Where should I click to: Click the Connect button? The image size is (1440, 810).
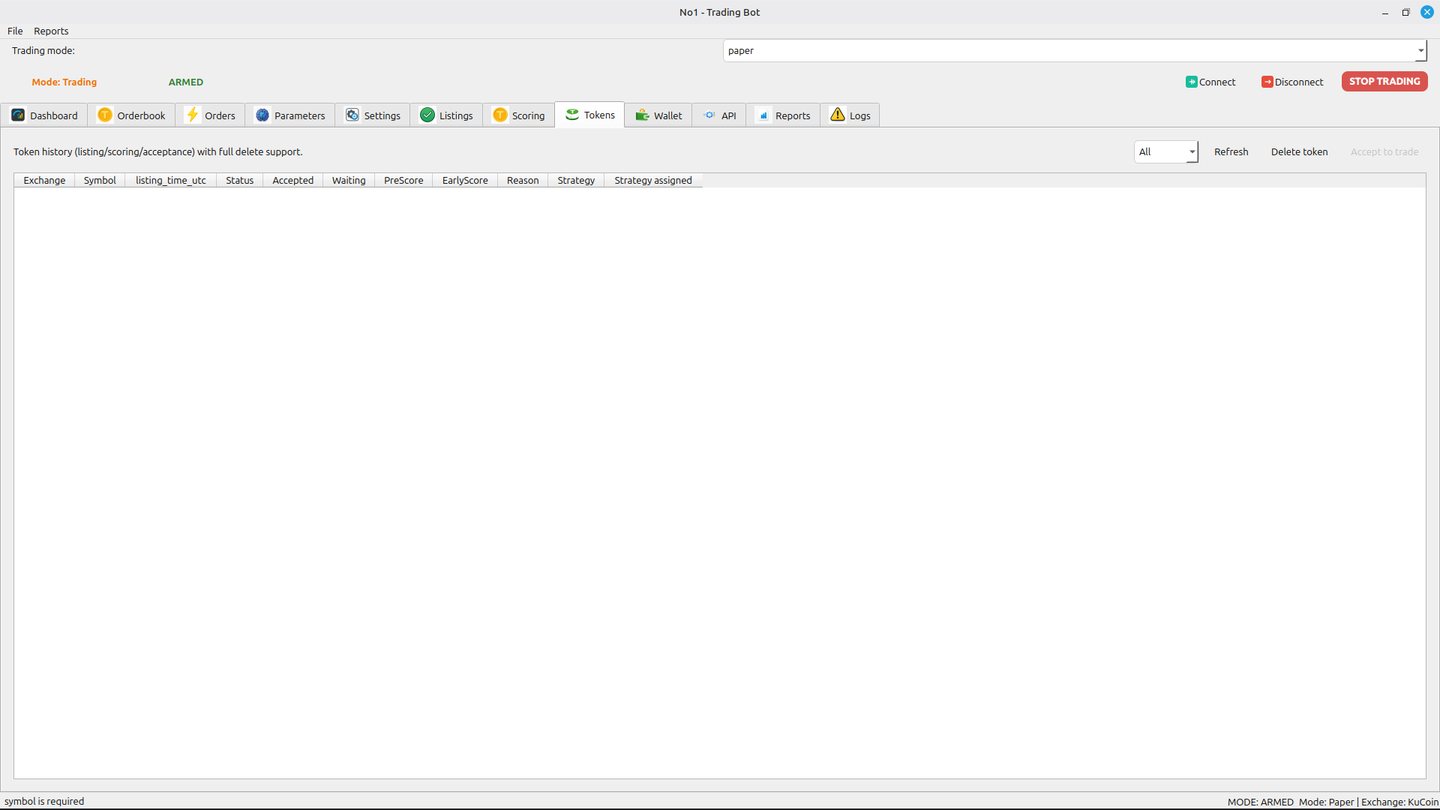tap(1210, 82)
